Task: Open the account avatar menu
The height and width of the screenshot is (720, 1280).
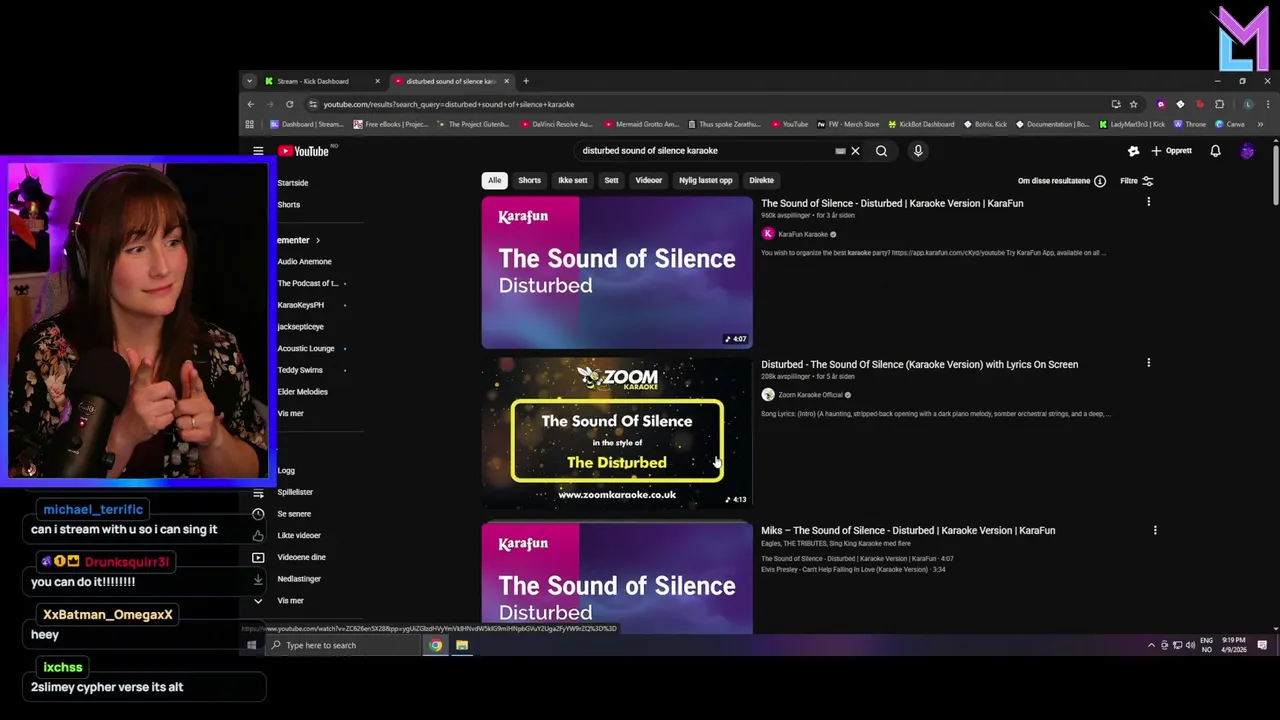Action: (x=1247, y=151)
